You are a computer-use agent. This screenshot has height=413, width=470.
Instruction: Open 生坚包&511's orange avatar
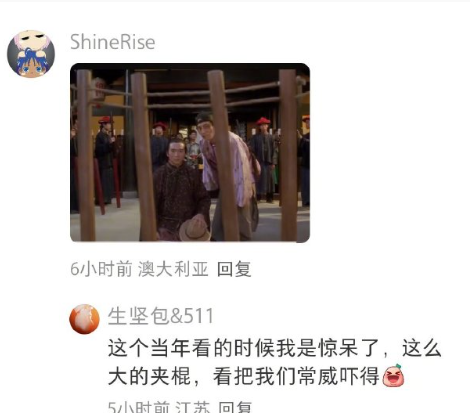(84, 319)
